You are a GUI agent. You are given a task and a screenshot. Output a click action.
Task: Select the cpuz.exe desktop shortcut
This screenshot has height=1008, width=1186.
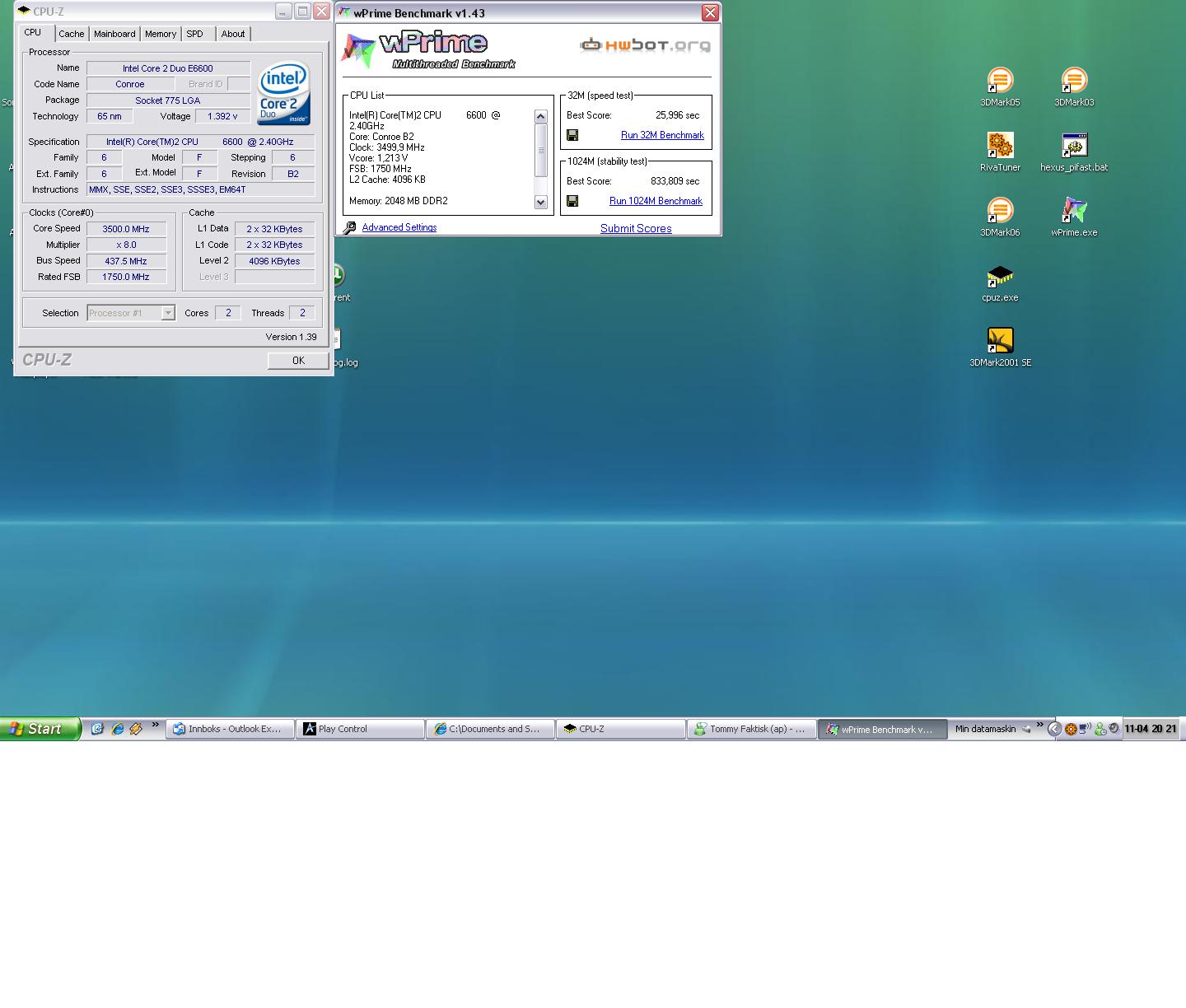[x=1000, y=282]
